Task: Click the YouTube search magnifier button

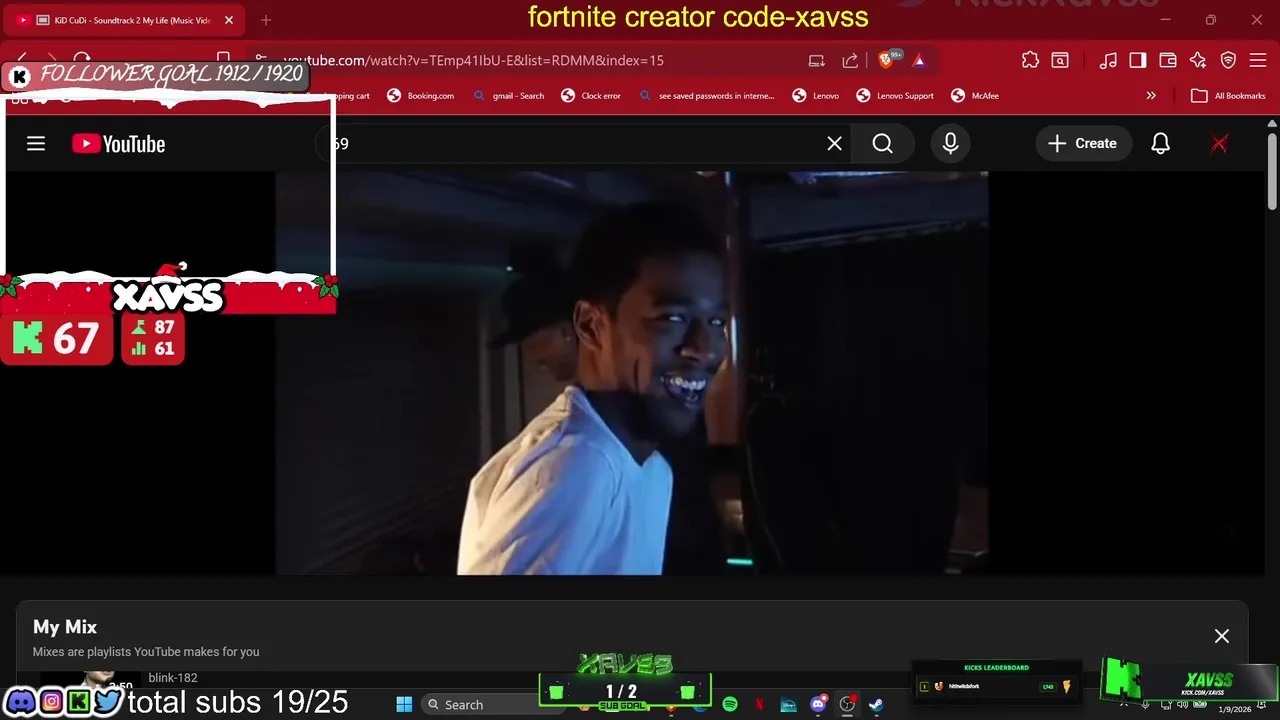Action: [882, 144]
